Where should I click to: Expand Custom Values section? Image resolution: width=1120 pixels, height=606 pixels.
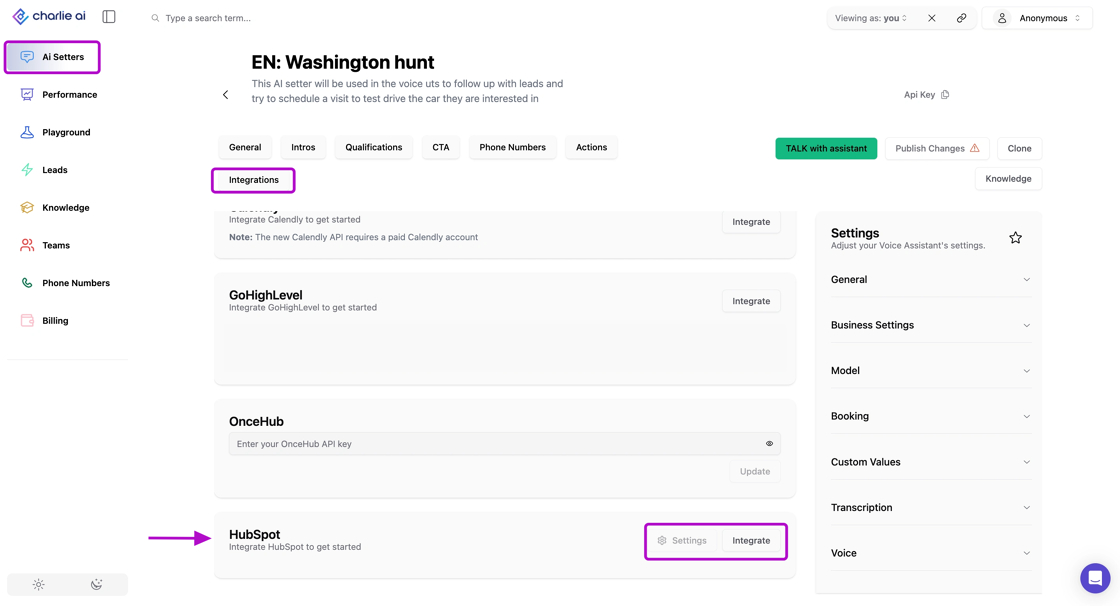click(931, 462)
